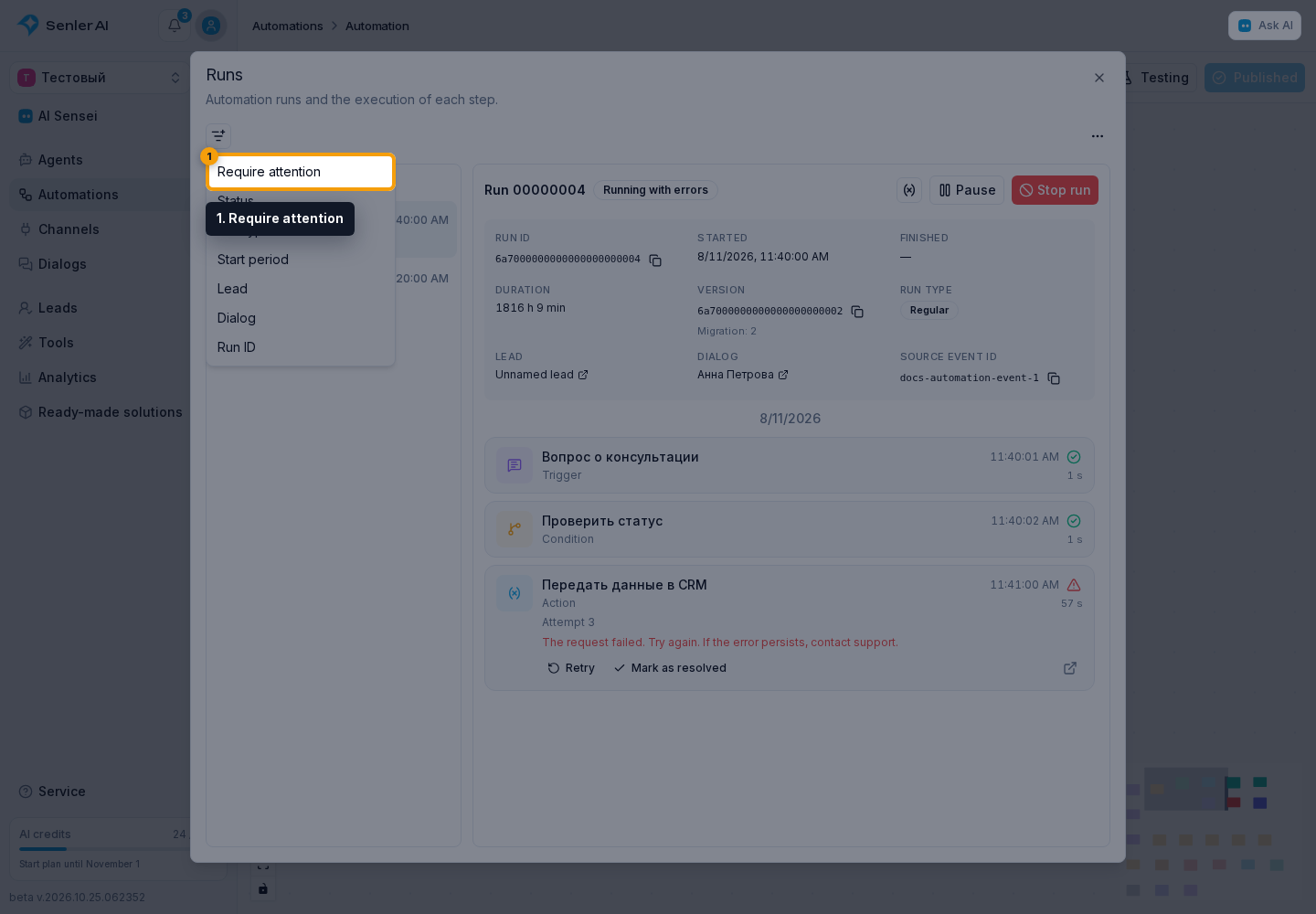
Task: Click the success checkmark on Вопрос о консультации
Action: point(1074,457)
